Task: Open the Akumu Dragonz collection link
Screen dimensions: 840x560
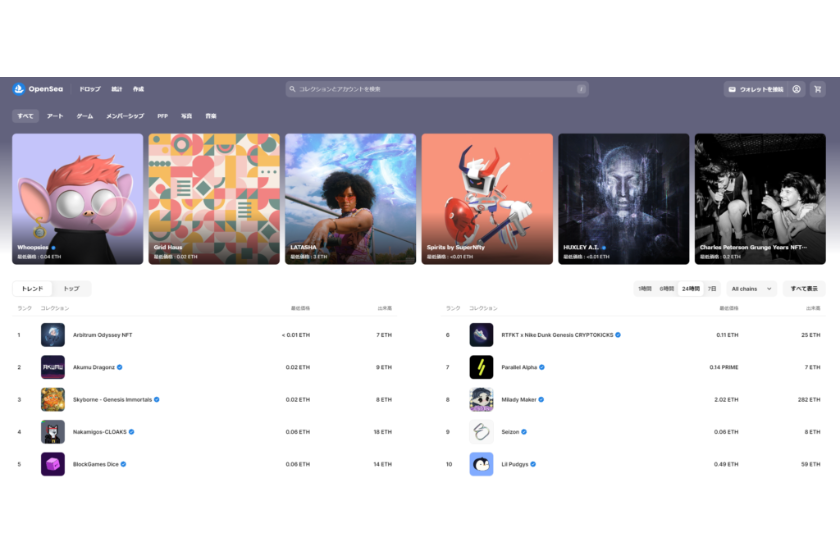Action: 94,367
